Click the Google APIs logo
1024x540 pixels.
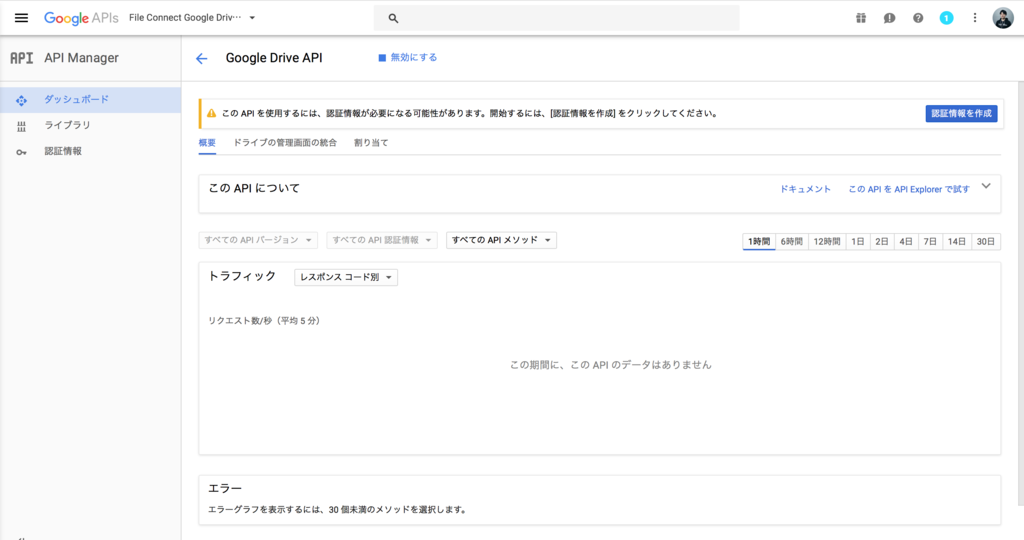click(81, 18)
